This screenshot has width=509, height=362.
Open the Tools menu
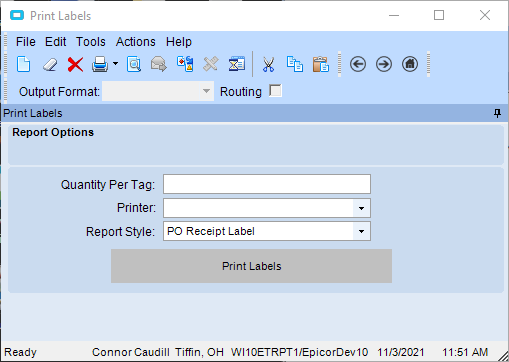[x=91, y=42]
